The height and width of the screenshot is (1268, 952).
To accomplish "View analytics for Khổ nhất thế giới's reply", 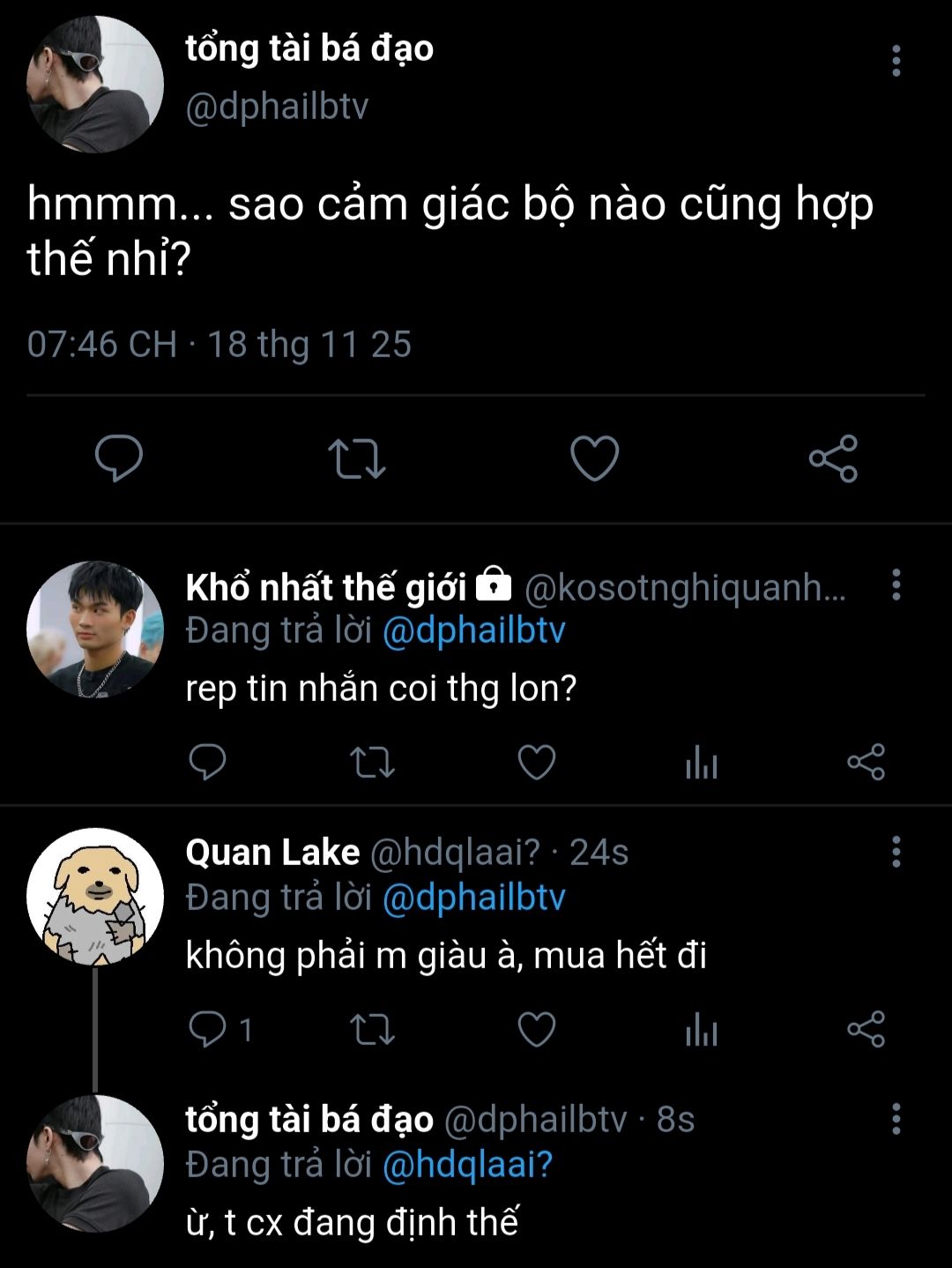I will tap(702, 763).
